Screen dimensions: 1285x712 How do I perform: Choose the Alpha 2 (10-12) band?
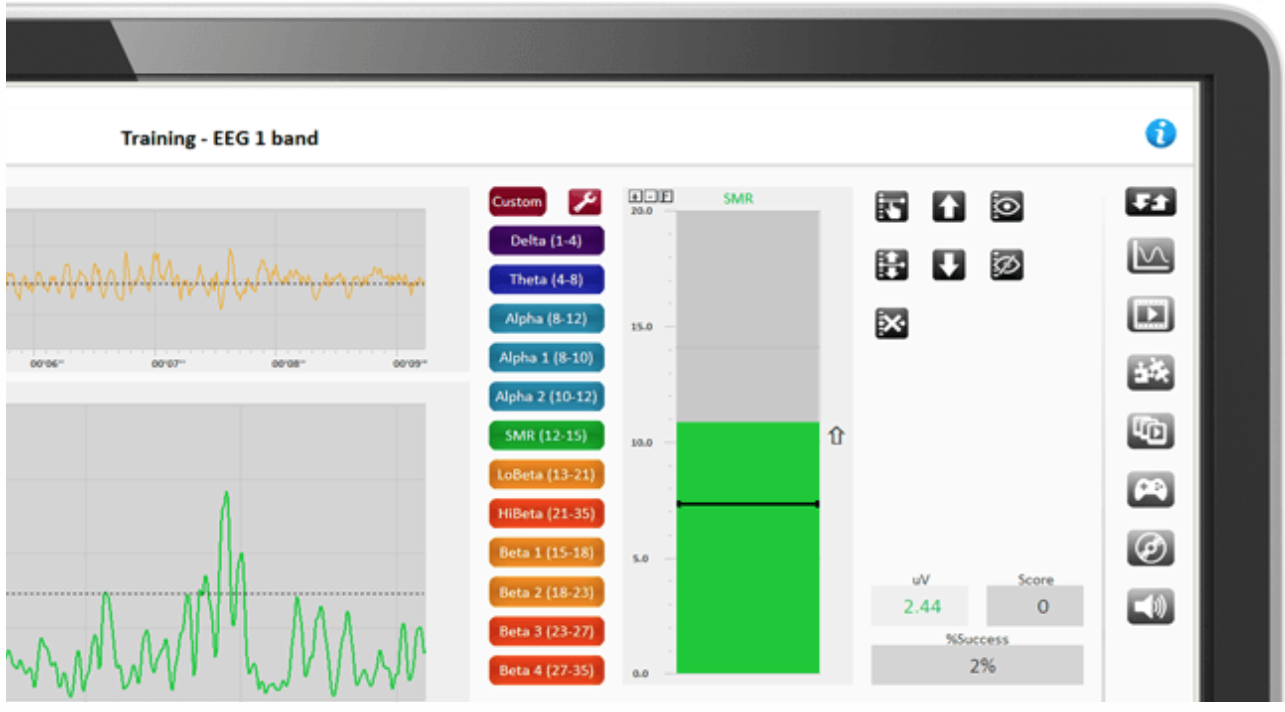coord(547,397)
